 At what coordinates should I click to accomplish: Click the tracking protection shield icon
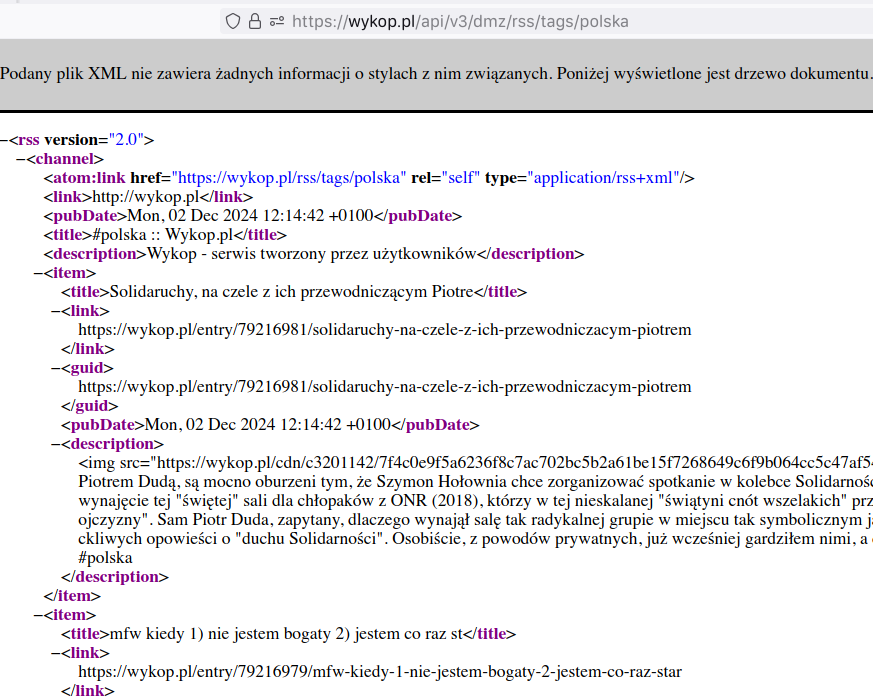coord(233,21)
